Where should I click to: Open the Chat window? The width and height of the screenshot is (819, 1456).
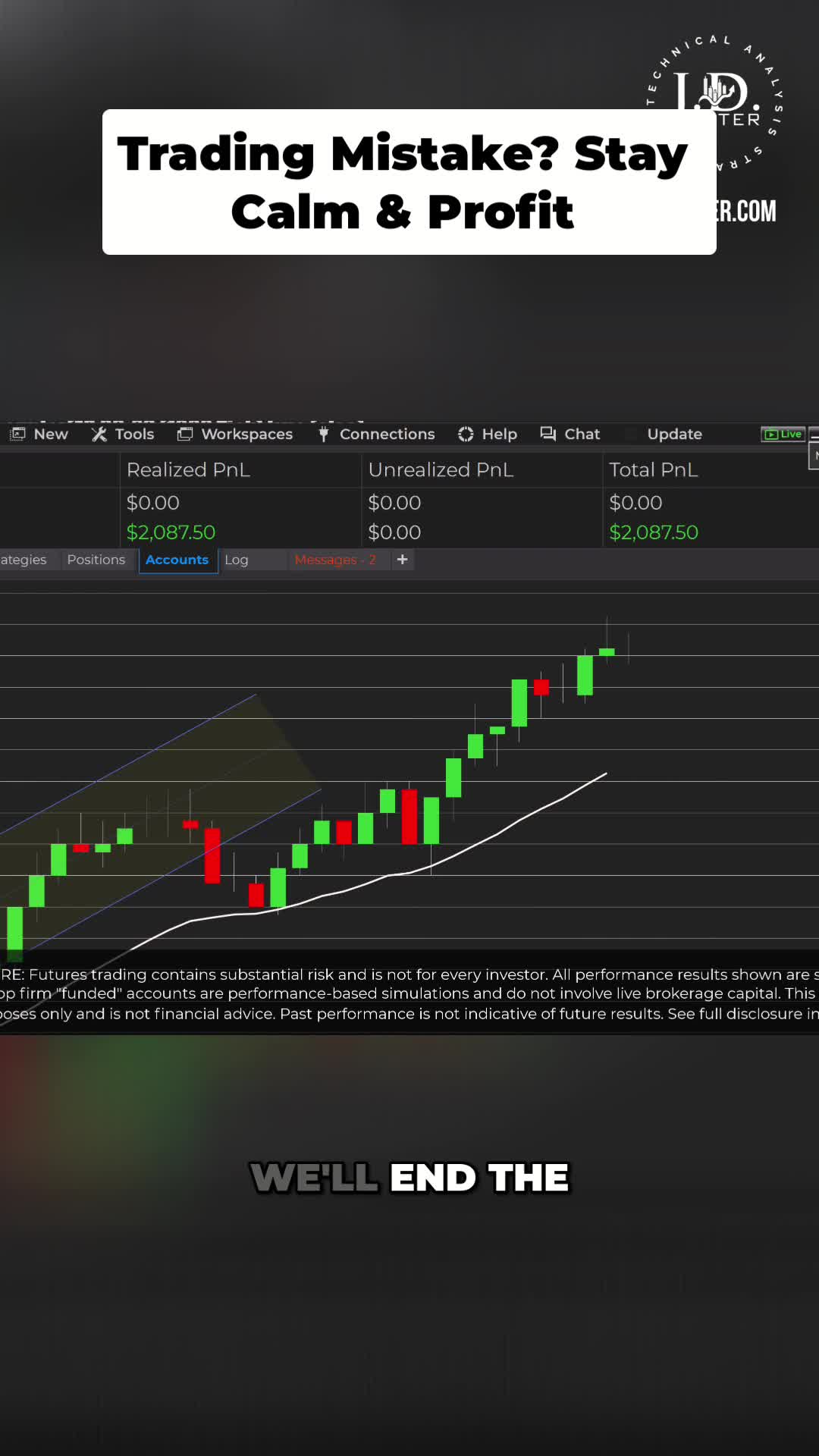click(570, 434)
